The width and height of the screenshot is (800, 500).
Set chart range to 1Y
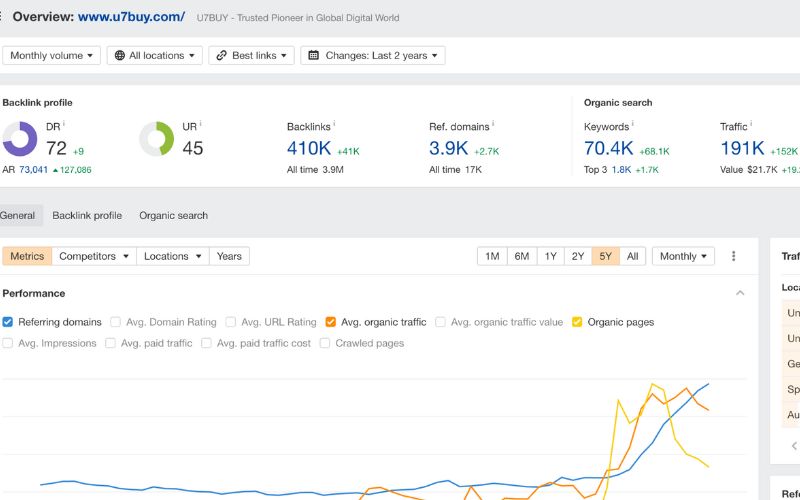pyautogui.click(x=551, y=256)
